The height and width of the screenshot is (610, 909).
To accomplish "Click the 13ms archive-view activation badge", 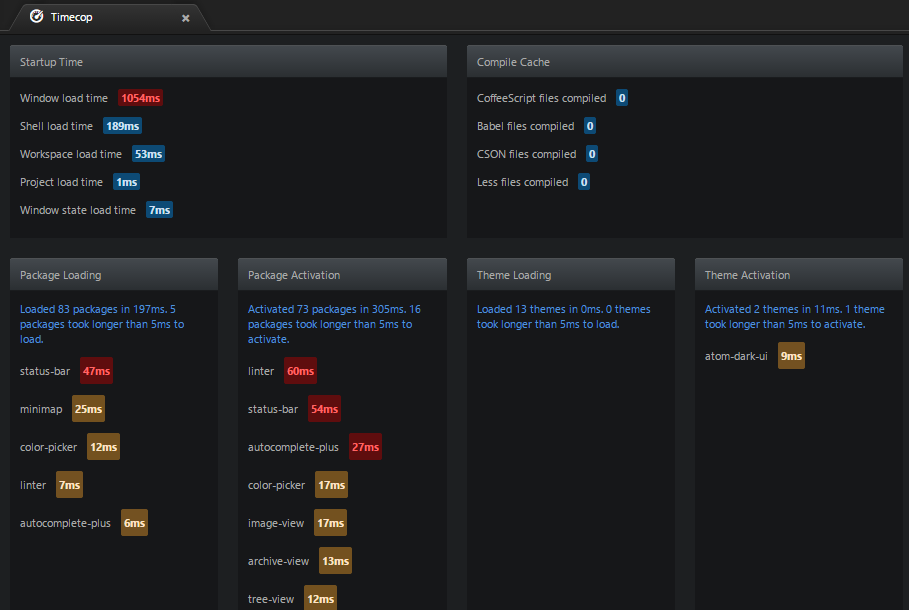I will point(336,561).
